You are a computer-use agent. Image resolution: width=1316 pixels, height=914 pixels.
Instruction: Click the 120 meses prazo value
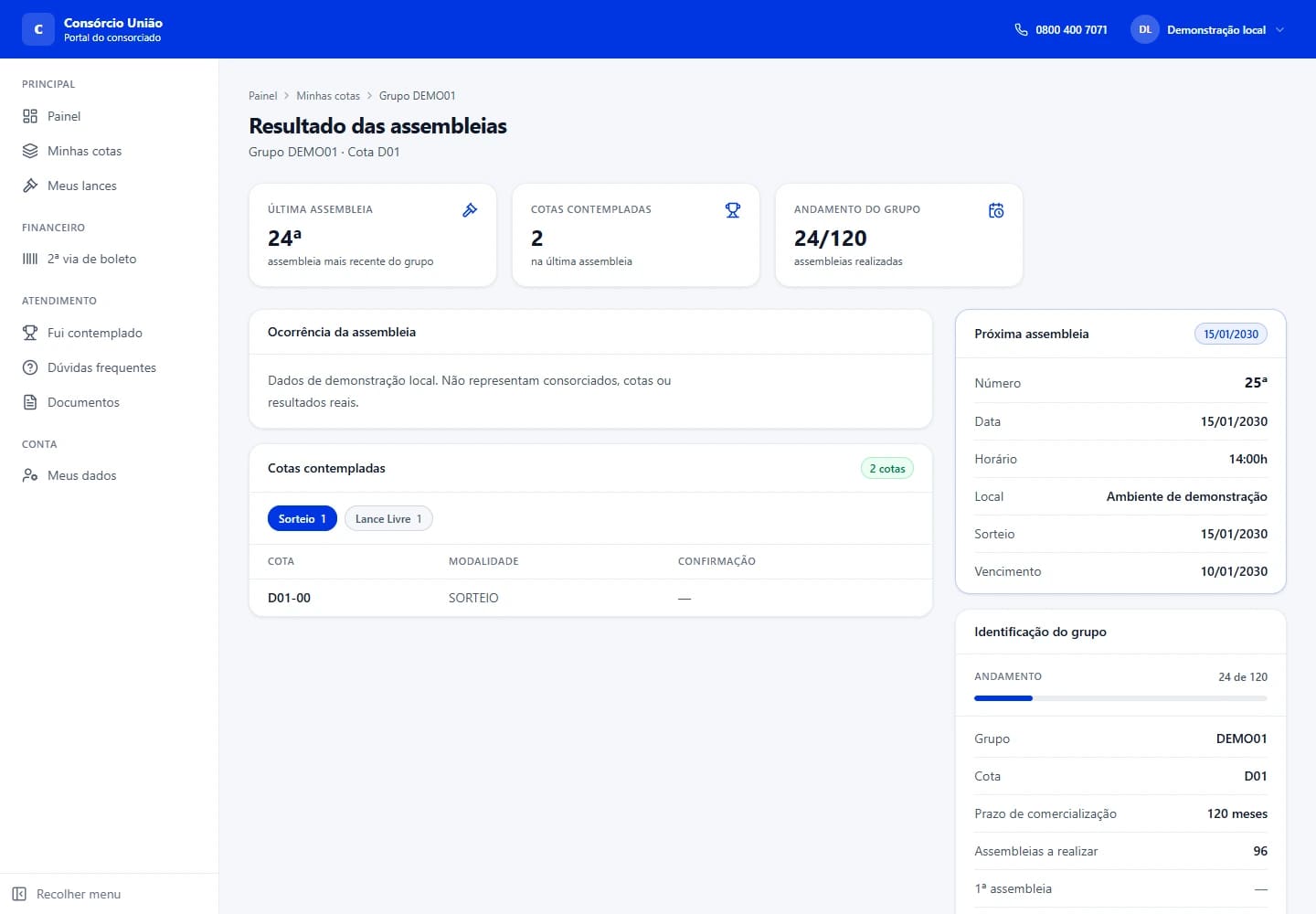[x=1237, y=813]
